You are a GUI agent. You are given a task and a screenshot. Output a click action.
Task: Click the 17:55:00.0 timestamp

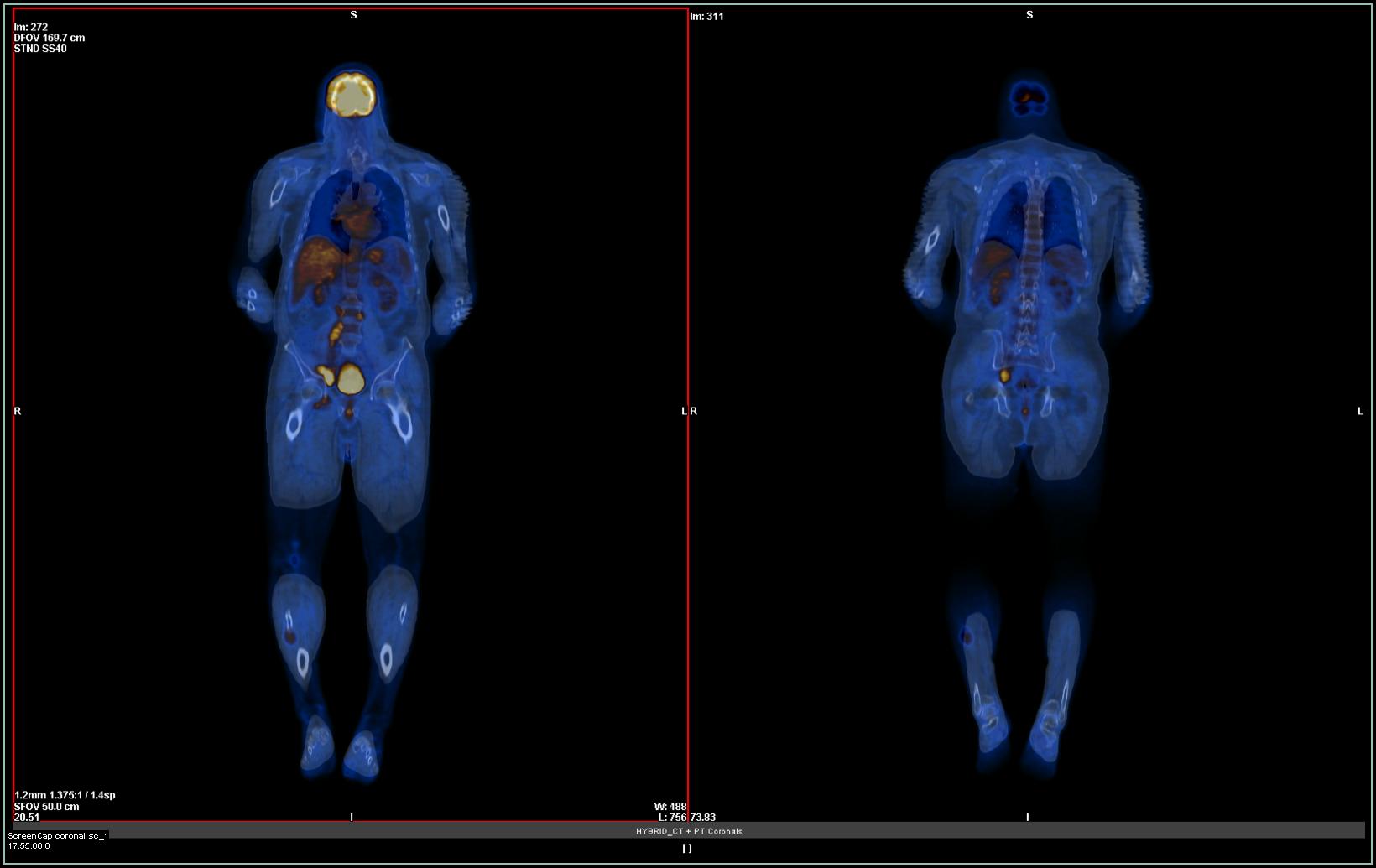[29, 846]
